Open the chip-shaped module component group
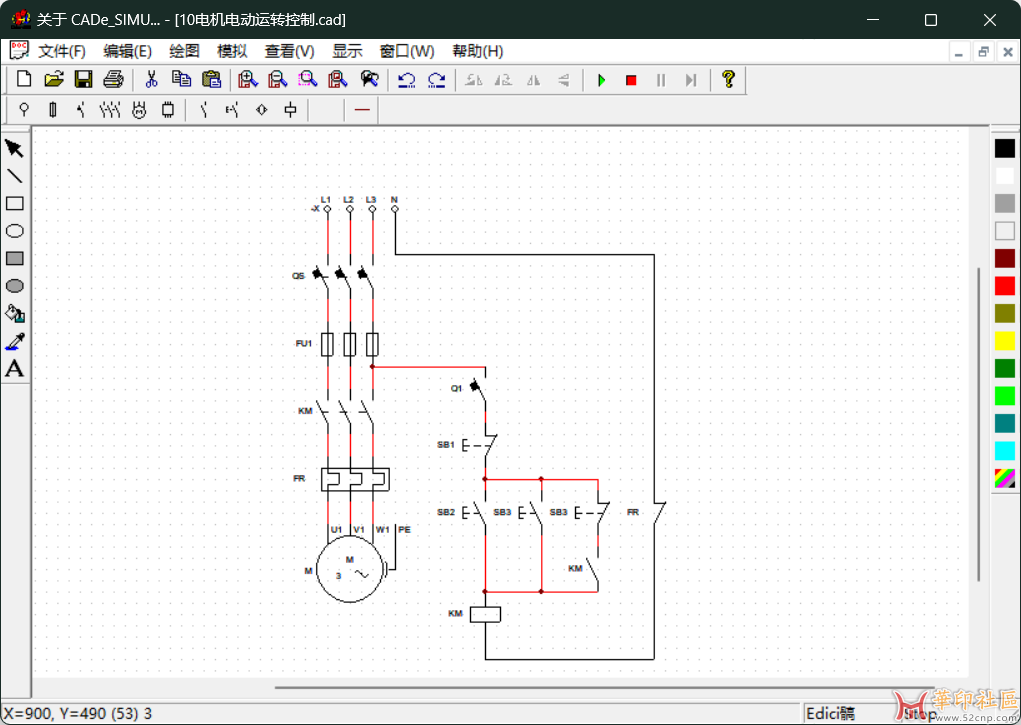The height and width of the screenshot is (725, 1021). click(x=168, y=109)
